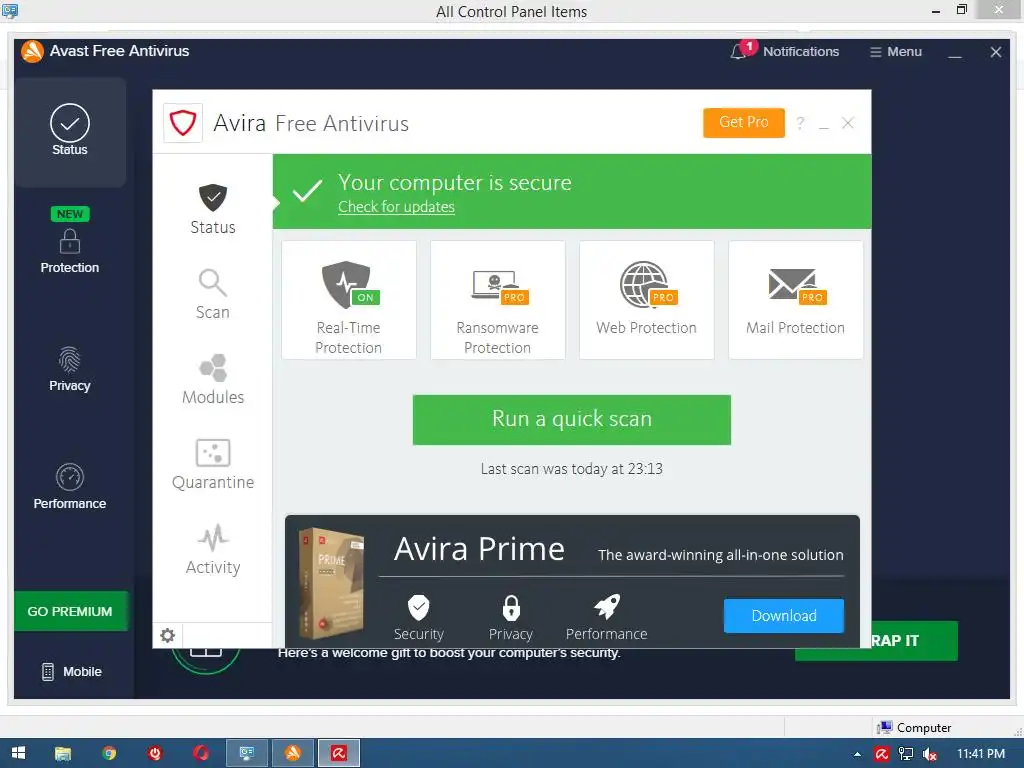The height and width of the screenshot is (768, 1024).
Task: Click Get Pro button
Action: pyautogui.click(x=744, y=122)
